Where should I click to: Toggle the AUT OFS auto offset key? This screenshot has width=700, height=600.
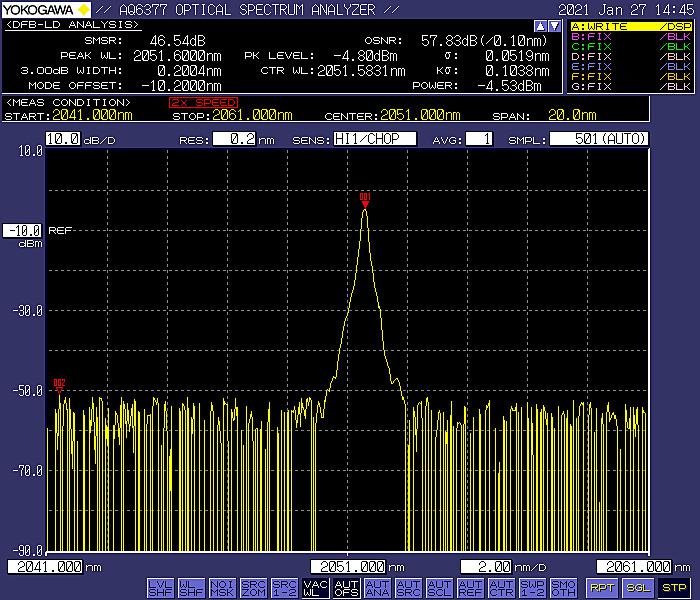[x=346, y=587]
